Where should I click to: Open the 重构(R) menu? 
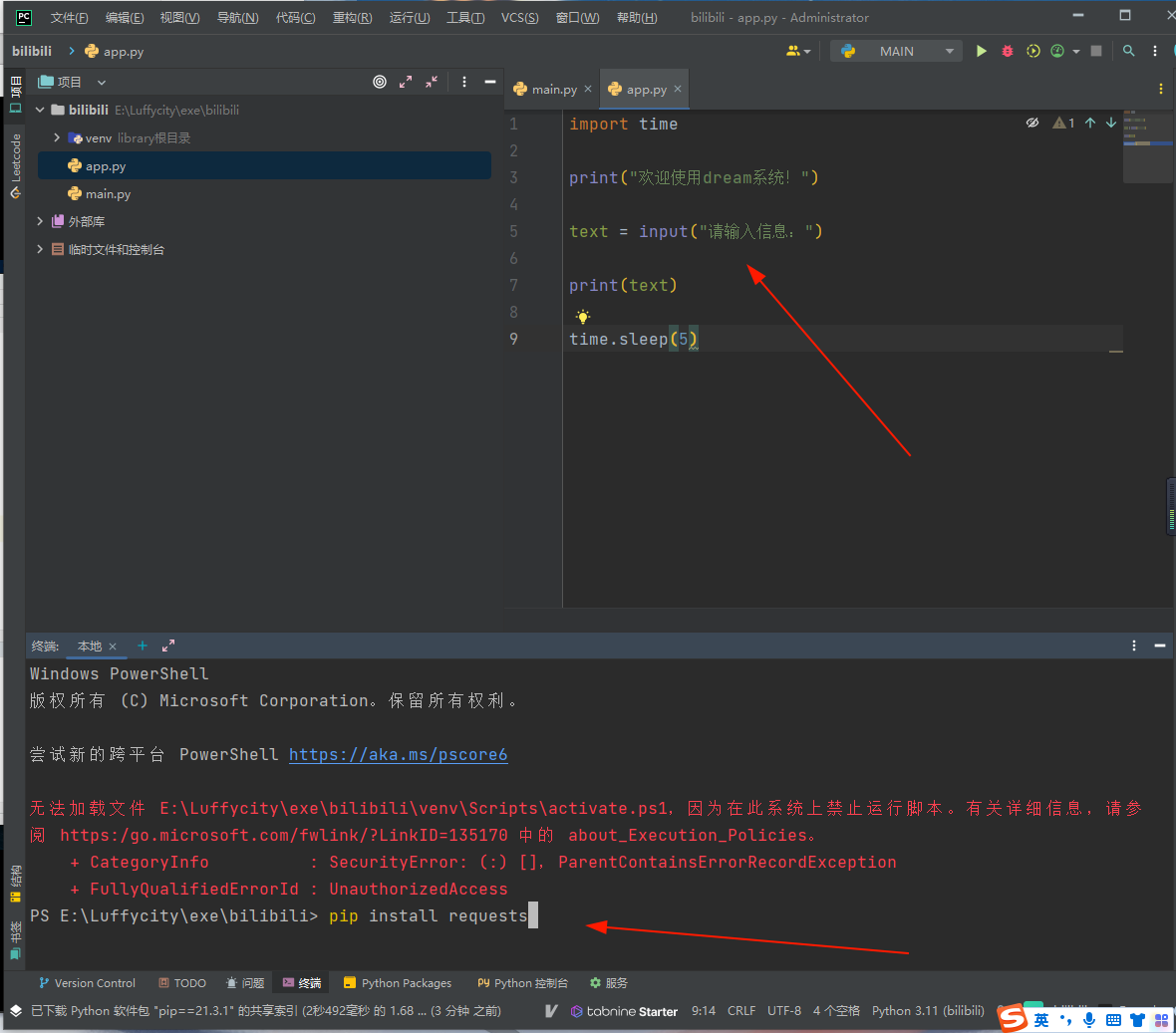pyautogui.click(x=352, y=17)
